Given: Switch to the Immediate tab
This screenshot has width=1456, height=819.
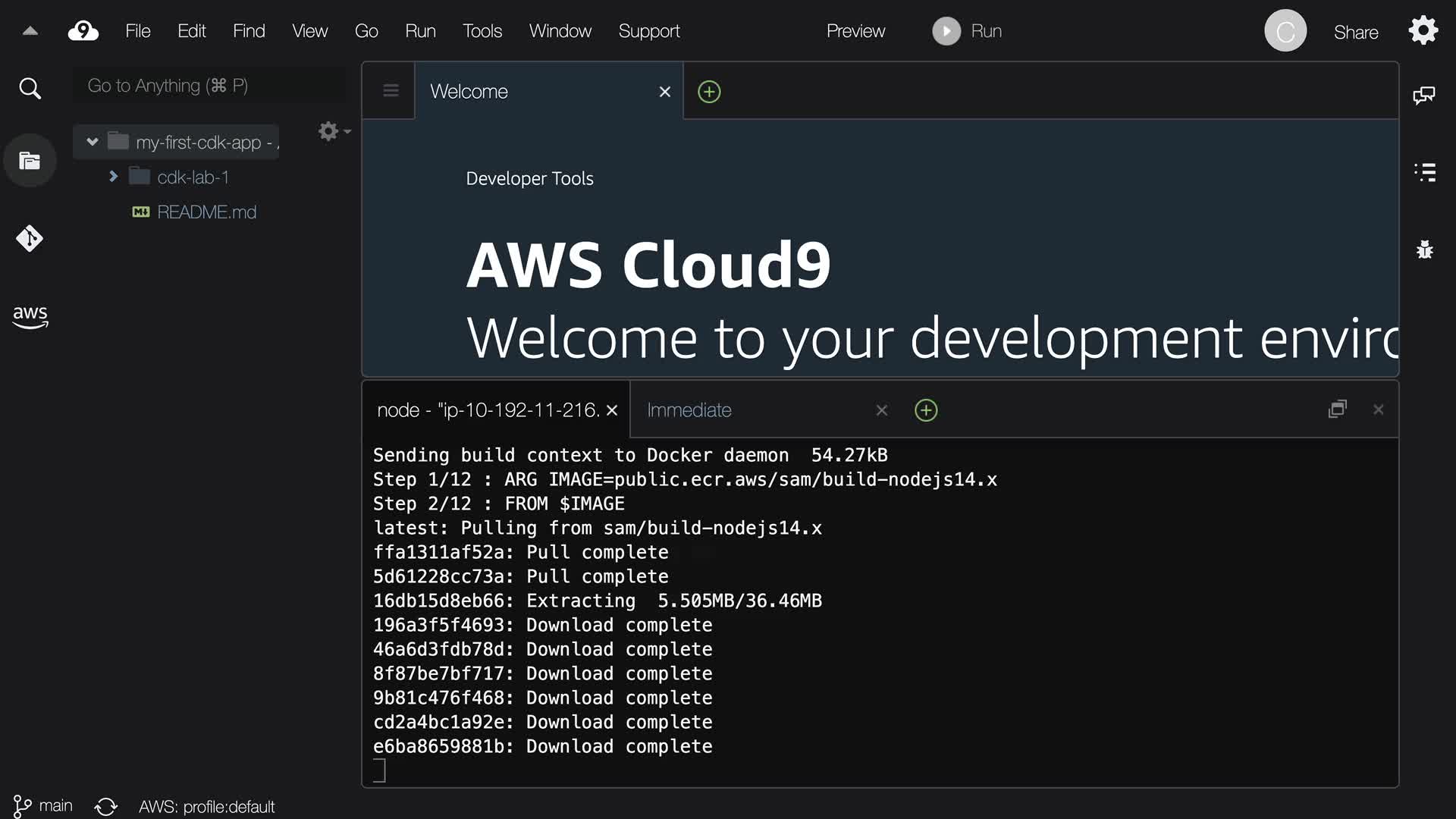Looking at the screenshot, I should point(689,410).
